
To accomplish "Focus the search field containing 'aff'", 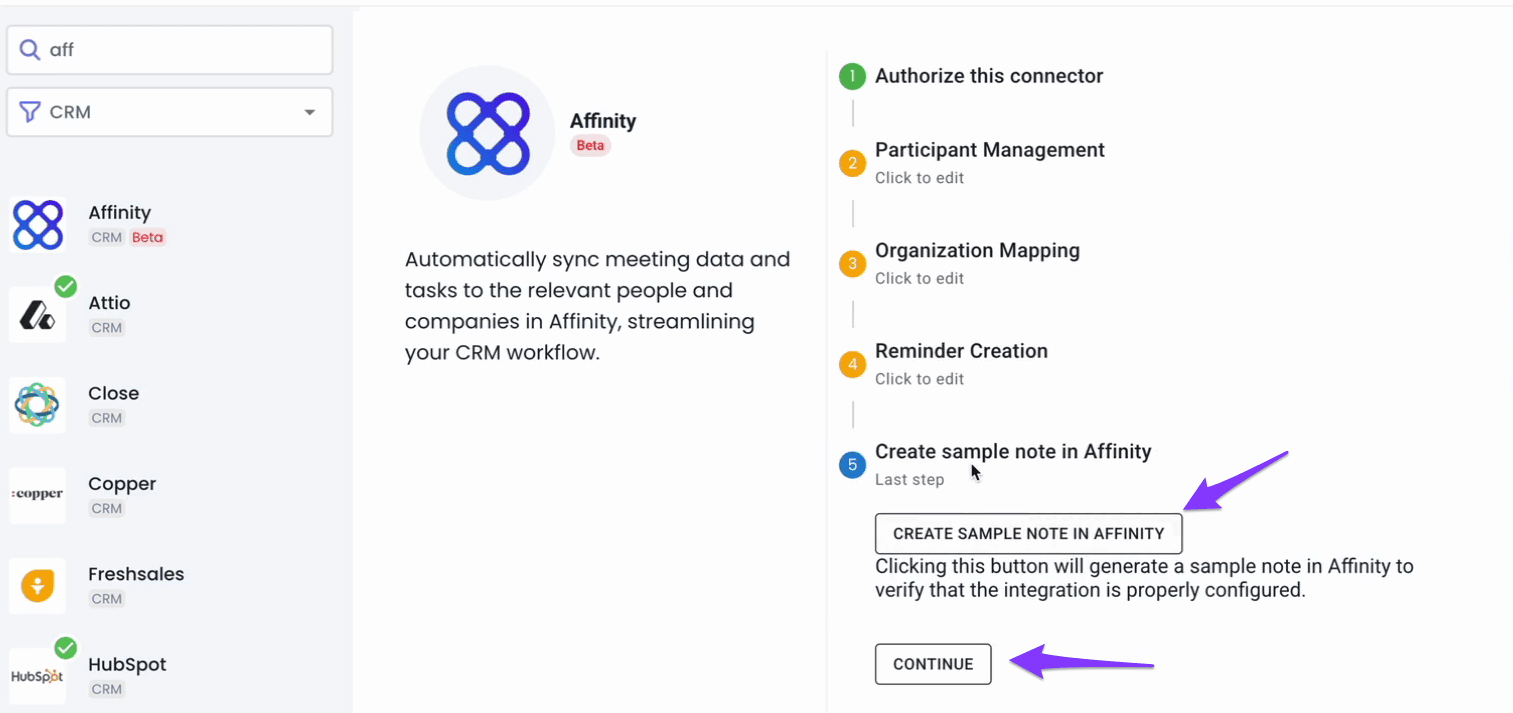I will [170, 50].
